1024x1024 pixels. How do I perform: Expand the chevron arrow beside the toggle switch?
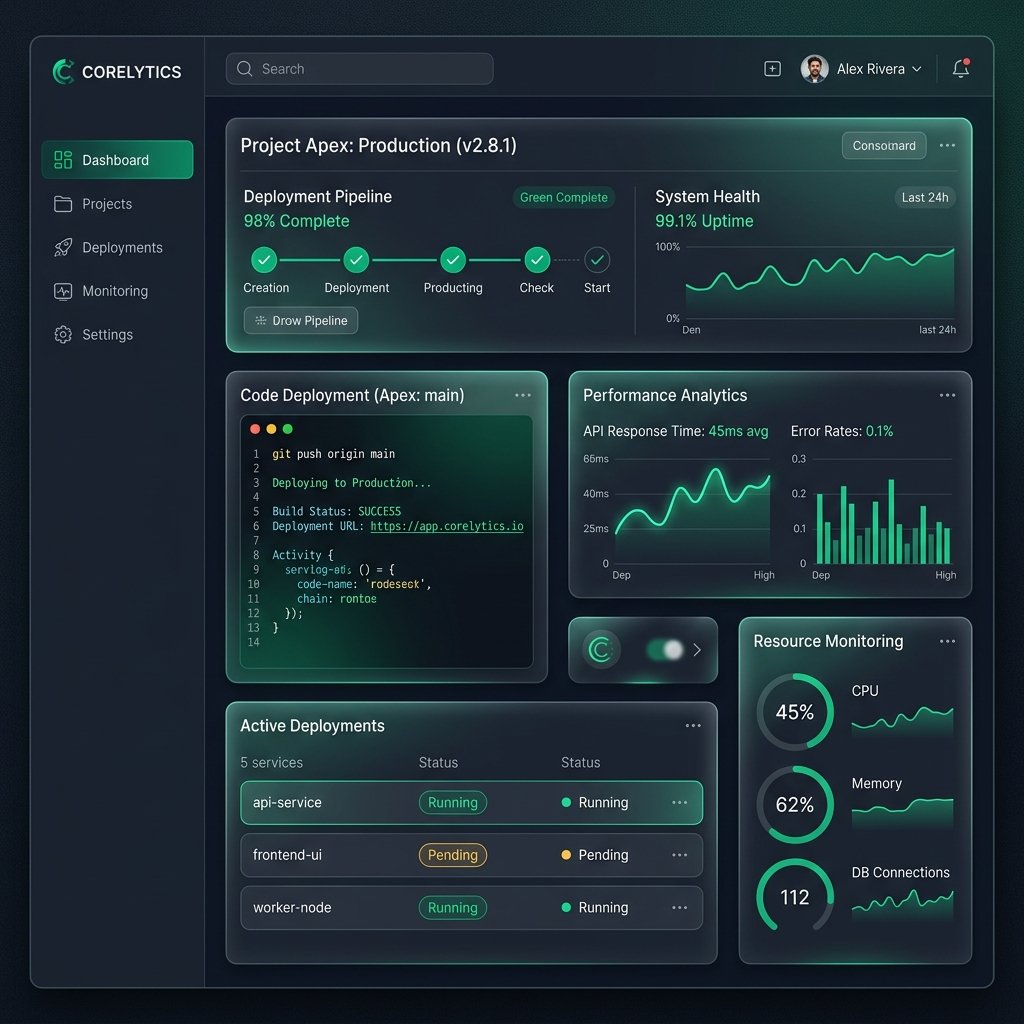coord(697,650)
